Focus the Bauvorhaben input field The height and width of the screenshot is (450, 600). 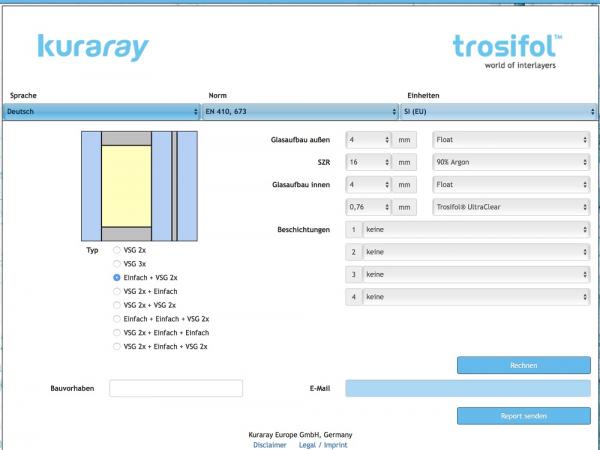176,388
